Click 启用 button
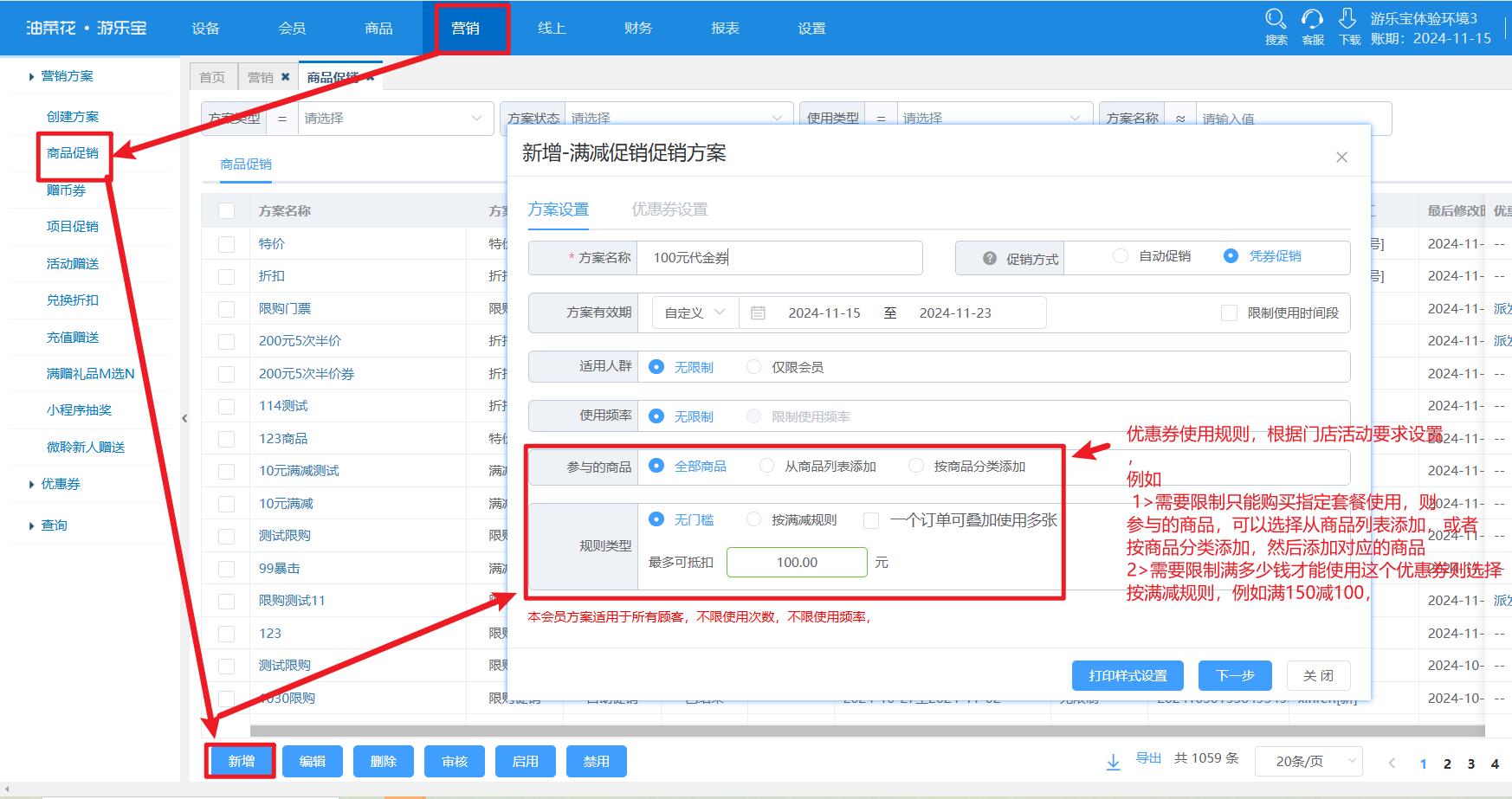 point(526,761)
